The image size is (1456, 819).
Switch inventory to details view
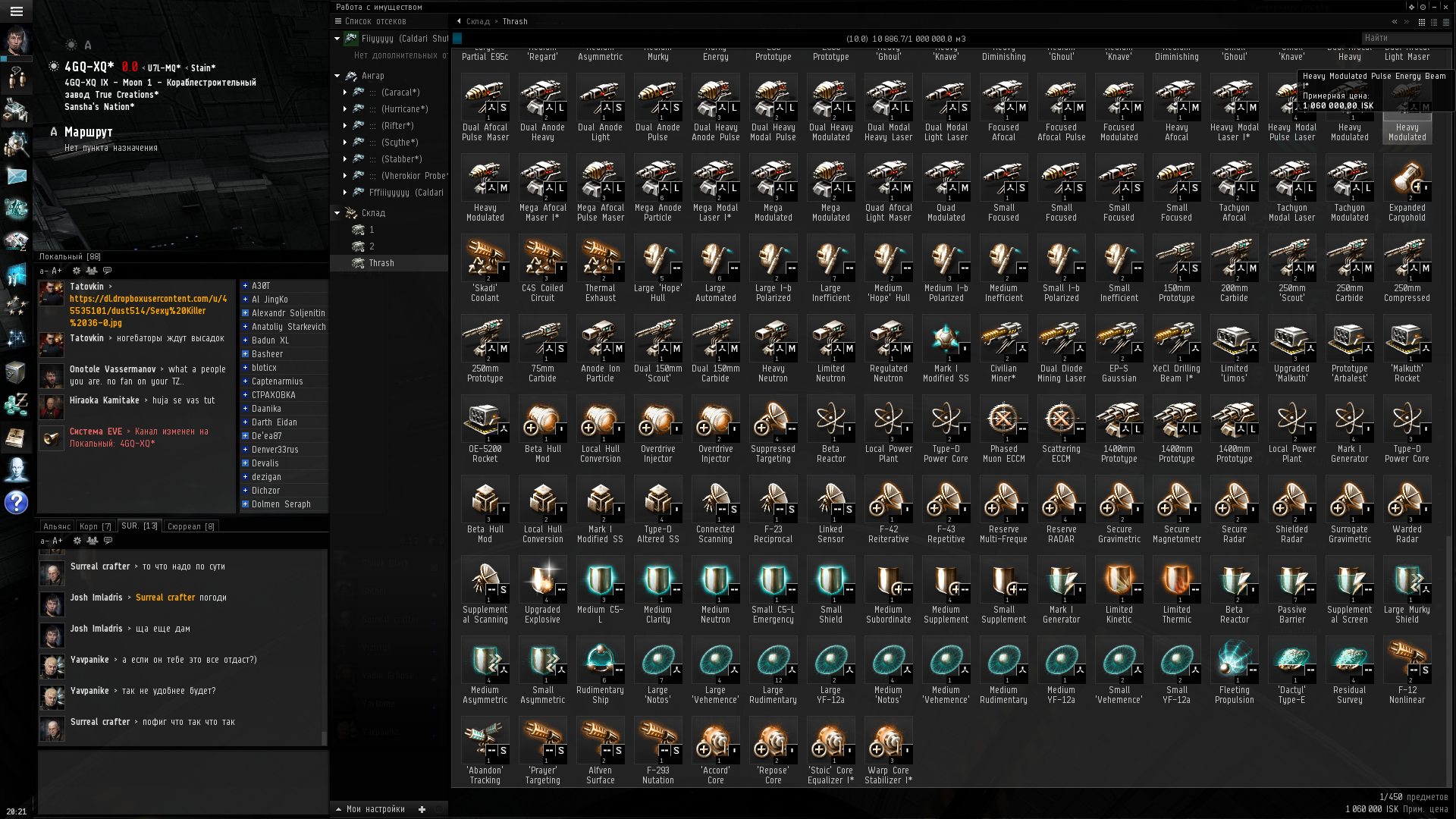[x=1434, y=22]
